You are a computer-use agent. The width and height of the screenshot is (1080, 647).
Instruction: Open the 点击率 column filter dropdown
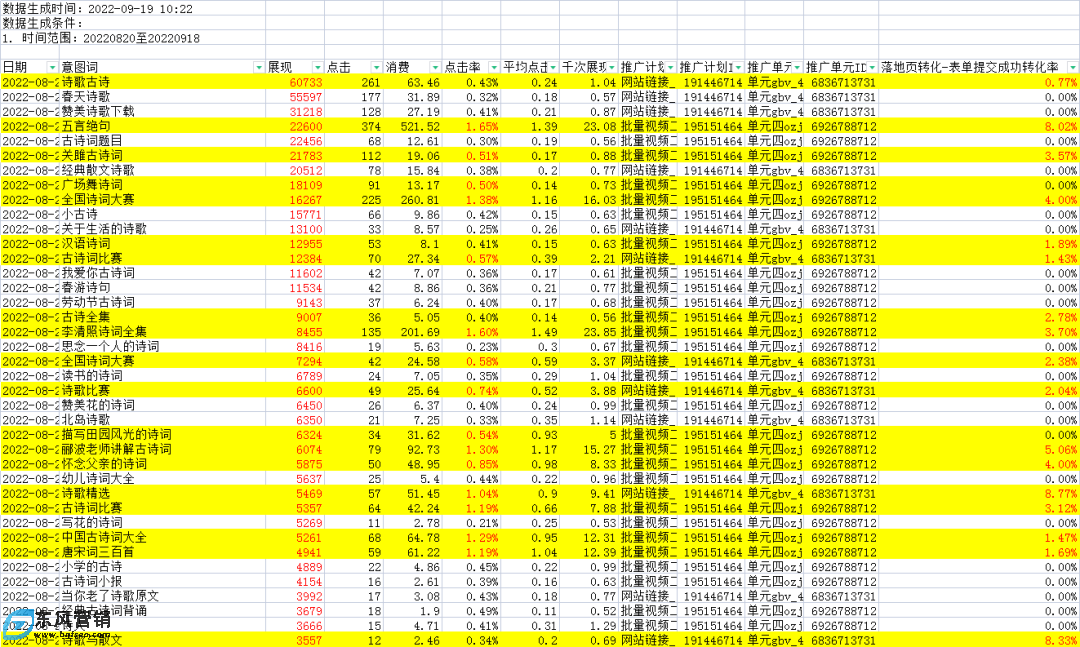coord(492,67)
